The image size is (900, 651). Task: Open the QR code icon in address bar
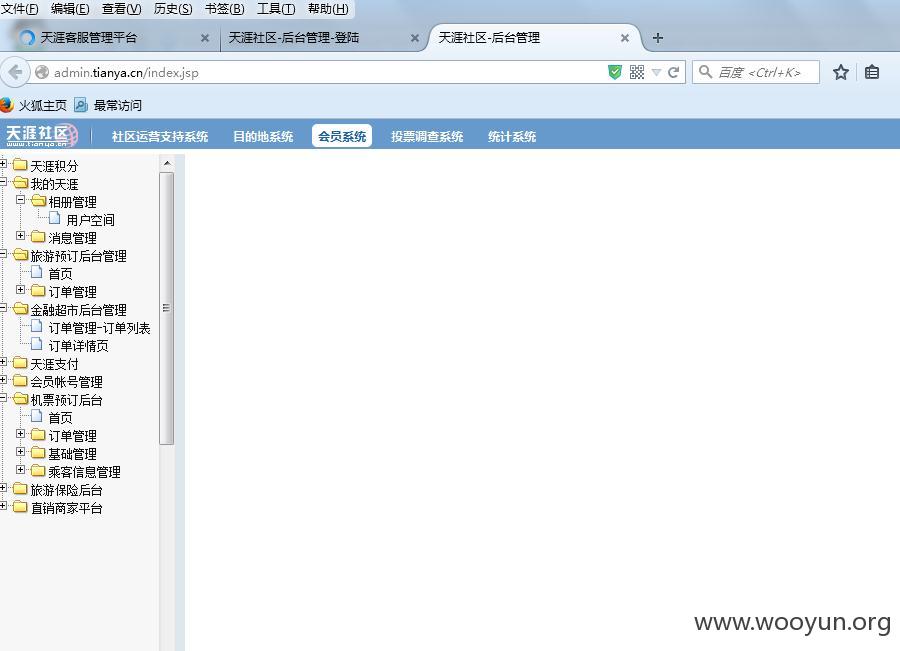(637, 72)
